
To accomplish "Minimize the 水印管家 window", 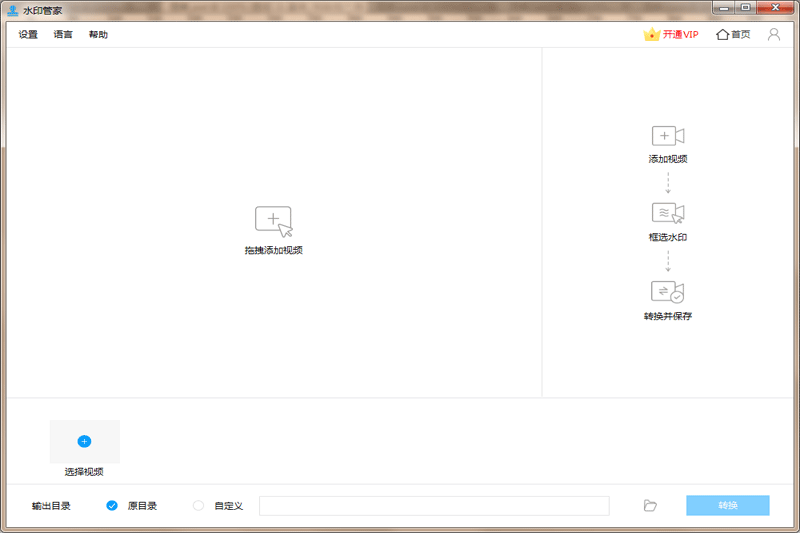I will (726, 8).
